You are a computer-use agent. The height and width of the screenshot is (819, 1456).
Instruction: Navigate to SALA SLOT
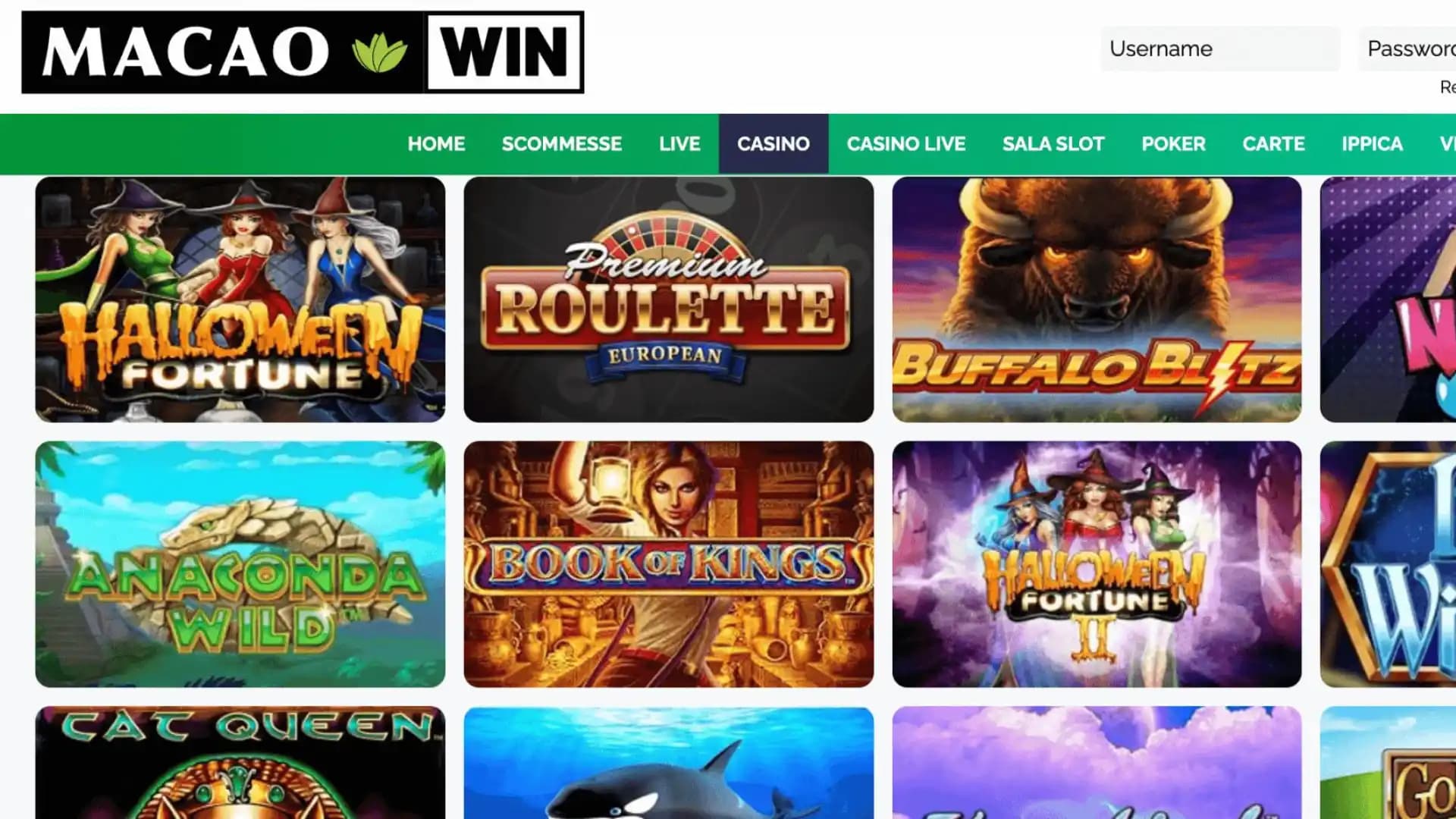(x=1053, y=144)
